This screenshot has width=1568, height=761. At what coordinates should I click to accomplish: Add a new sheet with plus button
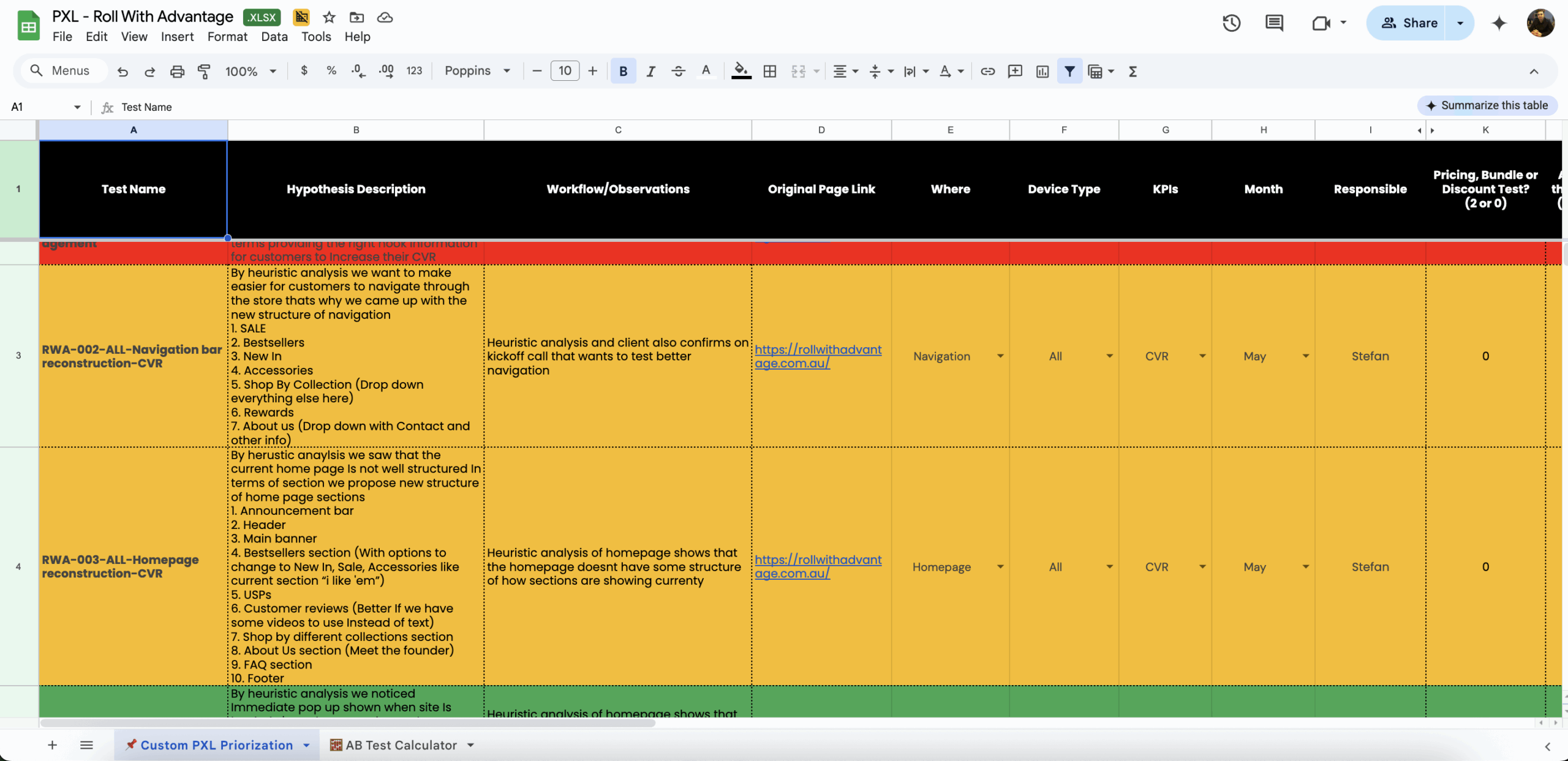click(53, 745)
